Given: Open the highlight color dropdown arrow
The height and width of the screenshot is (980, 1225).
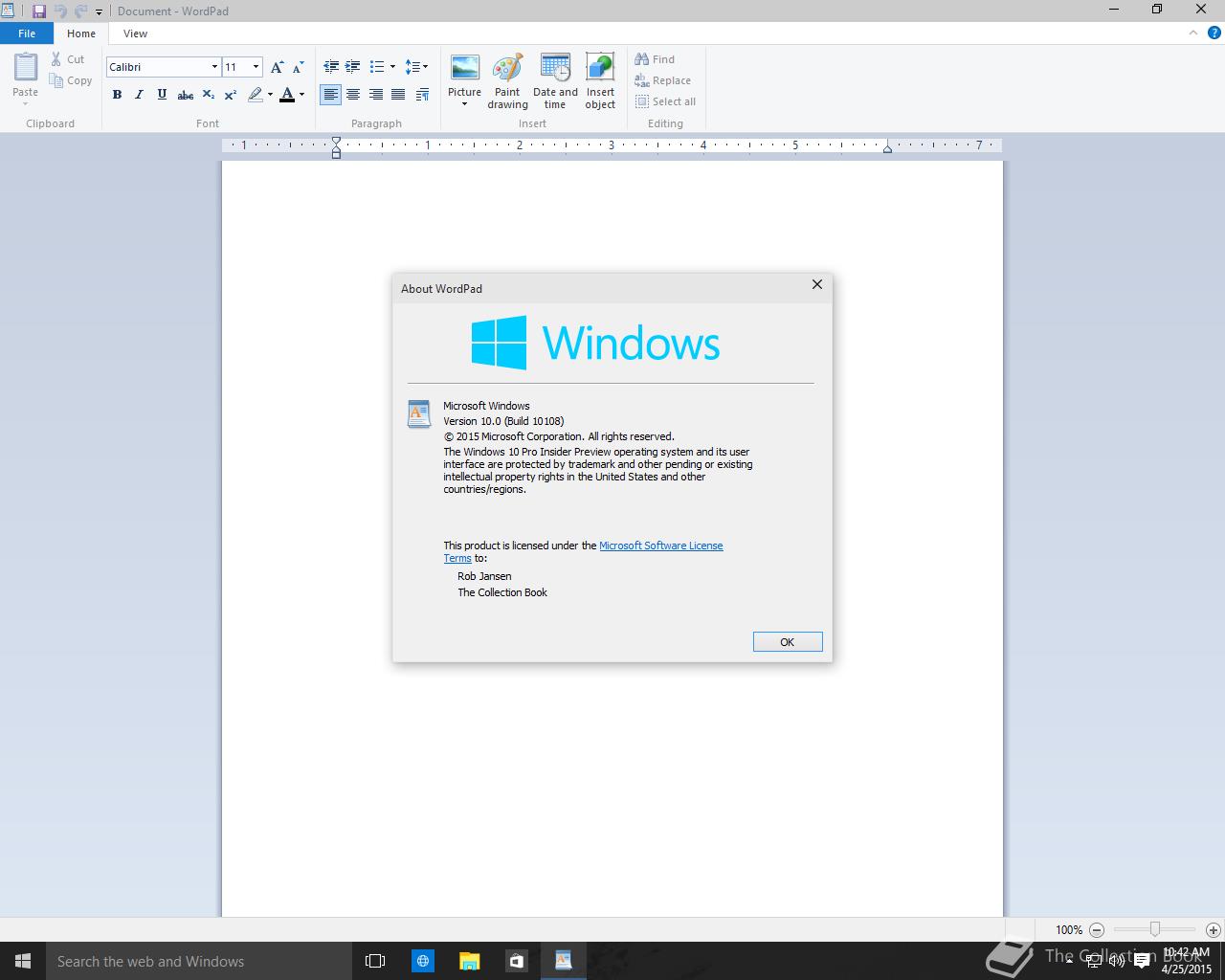Looking at the screenshot, I should (x=270, y=95).
